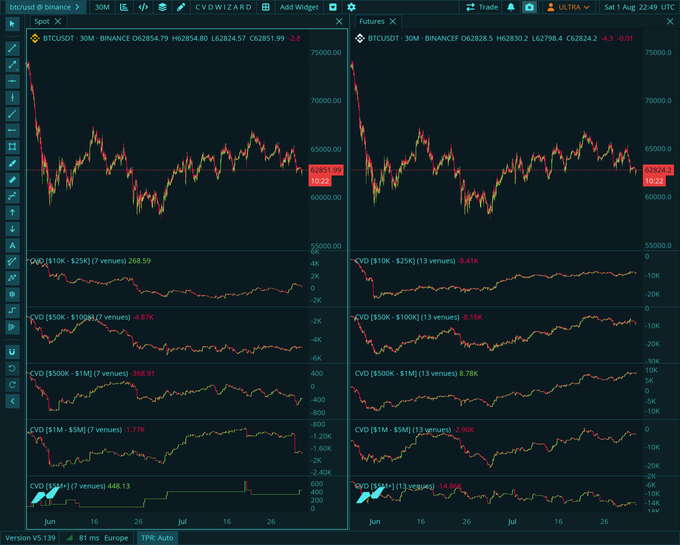This screenshot has height=545, width=680.
Task: Select the vertical line tool
Action: 12,98
